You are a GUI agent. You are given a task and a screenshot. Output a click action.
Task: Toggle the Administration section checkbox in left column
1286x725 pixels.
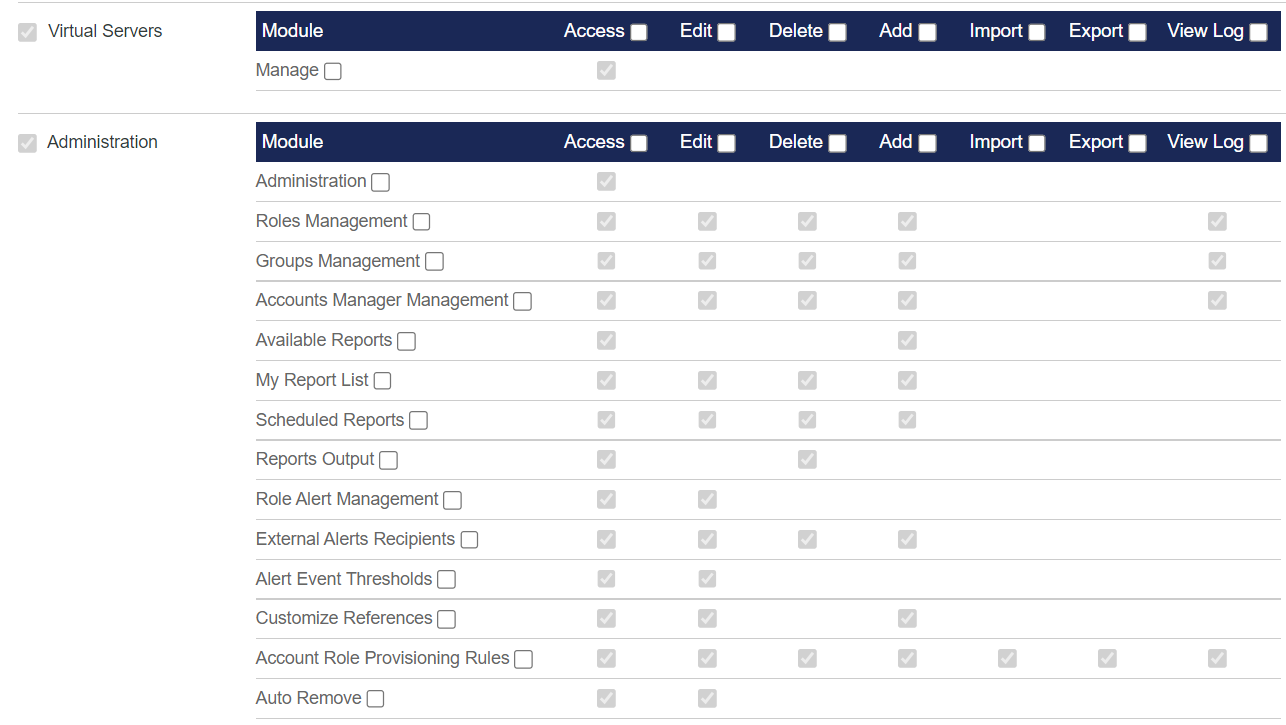pyautogui.click(x=27, y=143)
